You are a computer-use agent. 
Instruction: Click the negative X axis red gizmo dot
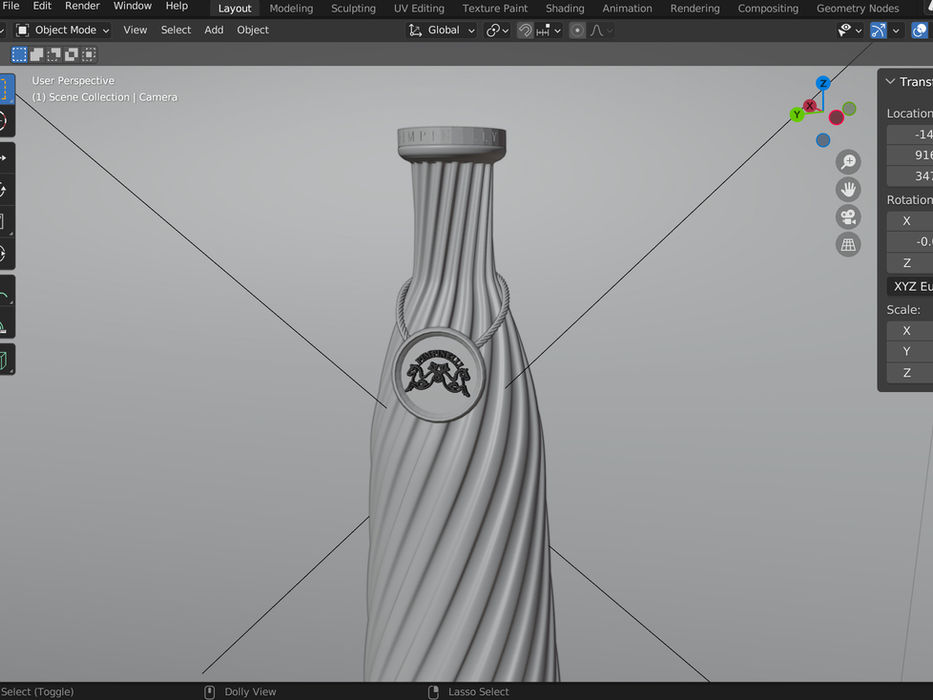pos(836,117)
